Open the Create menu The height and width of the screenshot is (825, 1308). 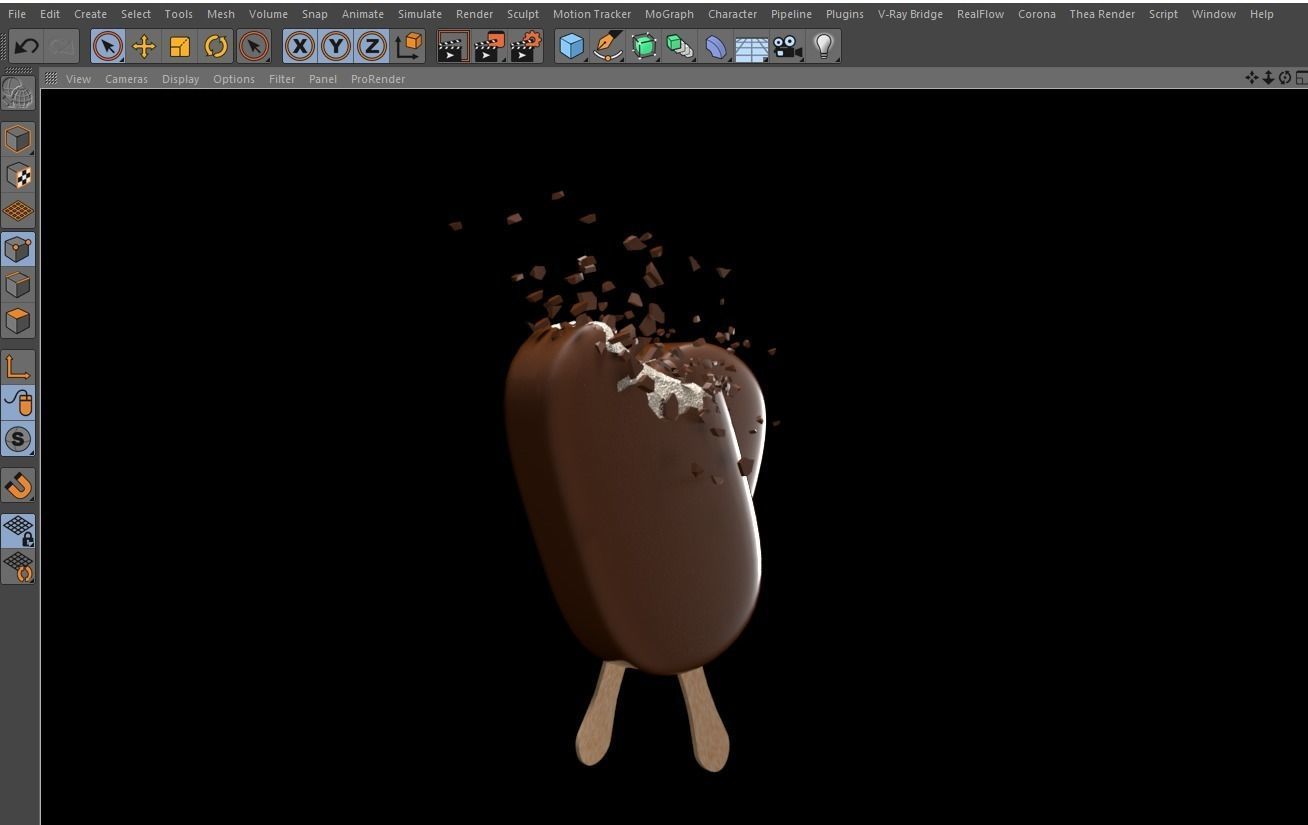[90, 14]
